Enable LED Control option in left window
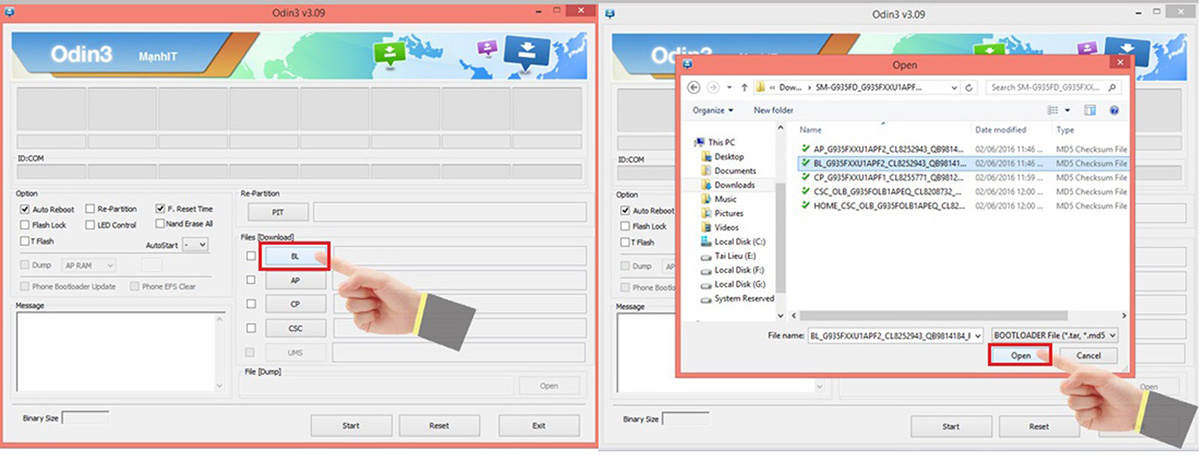Viewport: 1200px width, 455px height. click(x=90, y=225)
